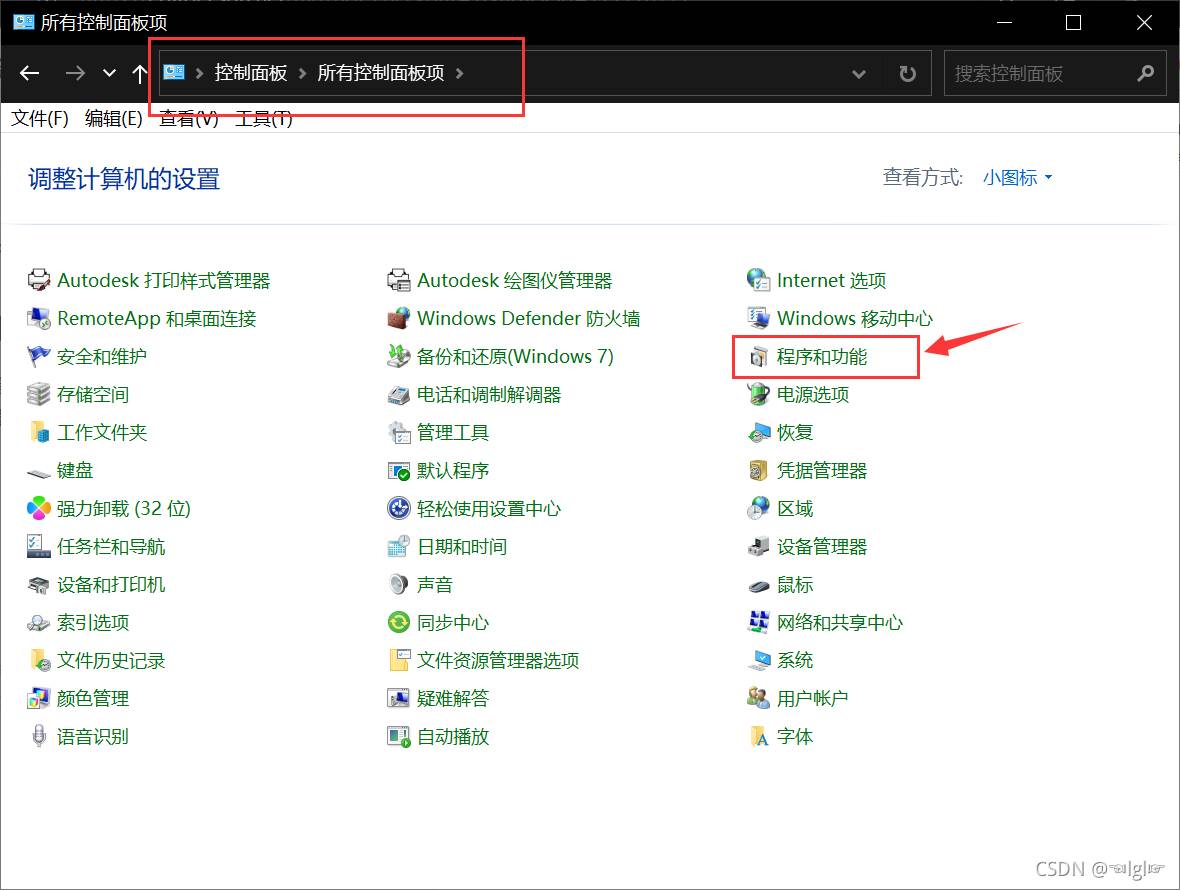Click the 语音识别 microphone icon
The width and height of the screenshot is (1180, 890).
click(39, 737)
